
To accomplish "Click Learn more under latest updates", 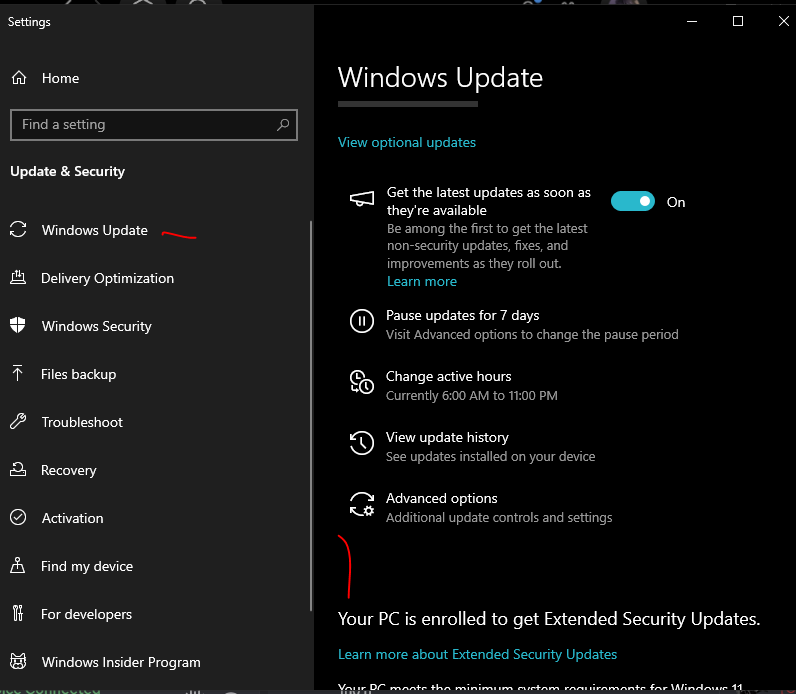I will click(x=422, y=281).
